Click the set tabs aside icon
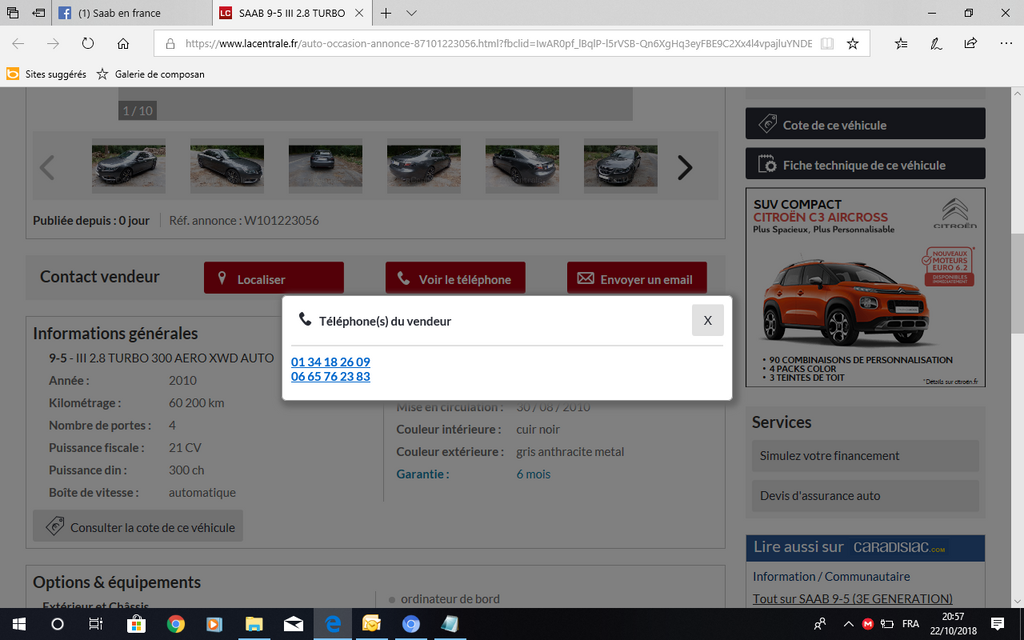1024x640 pixels. 39,13
